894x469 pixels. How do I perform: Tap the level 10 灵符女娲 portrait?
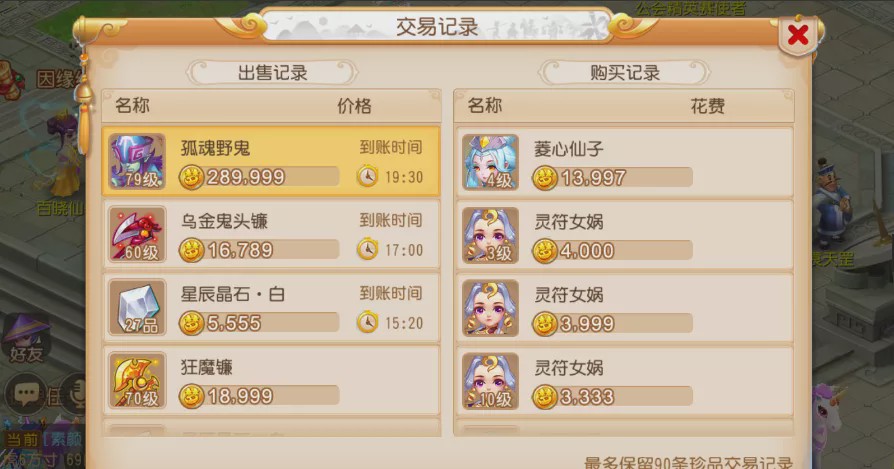pyautogui.click(x=490, y=381)
